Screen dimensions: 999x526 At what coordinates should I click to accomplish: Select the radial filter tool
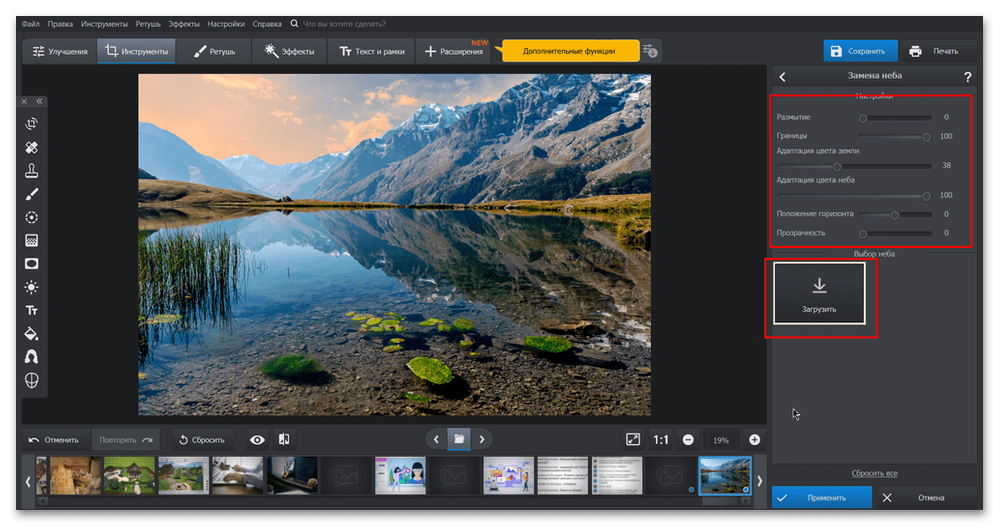[31, 217]
